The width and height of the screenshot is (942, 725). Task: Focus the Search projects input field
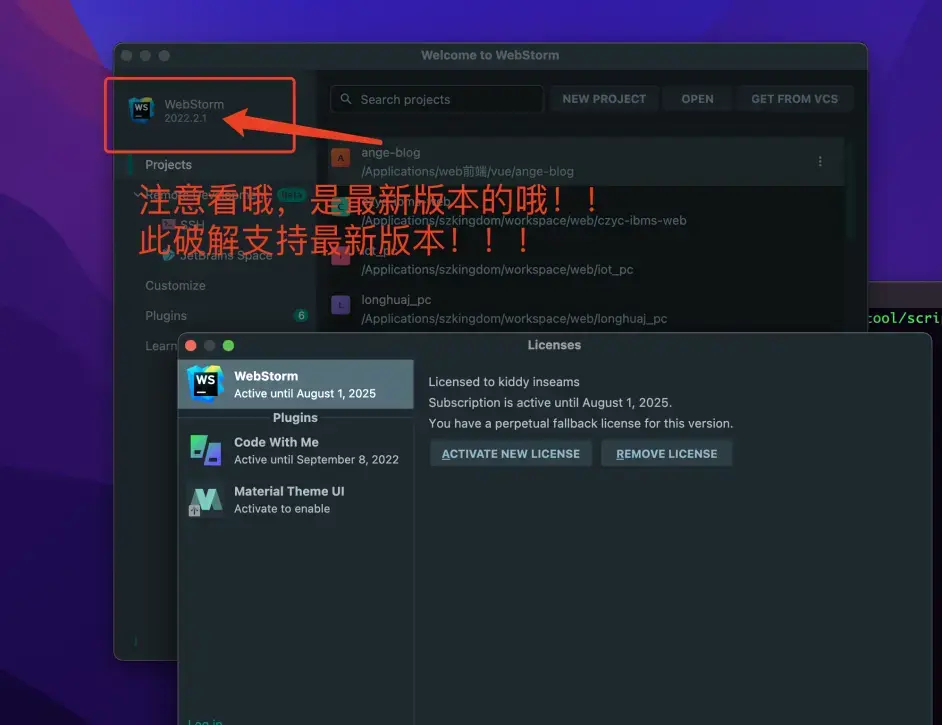pos(437,99)
